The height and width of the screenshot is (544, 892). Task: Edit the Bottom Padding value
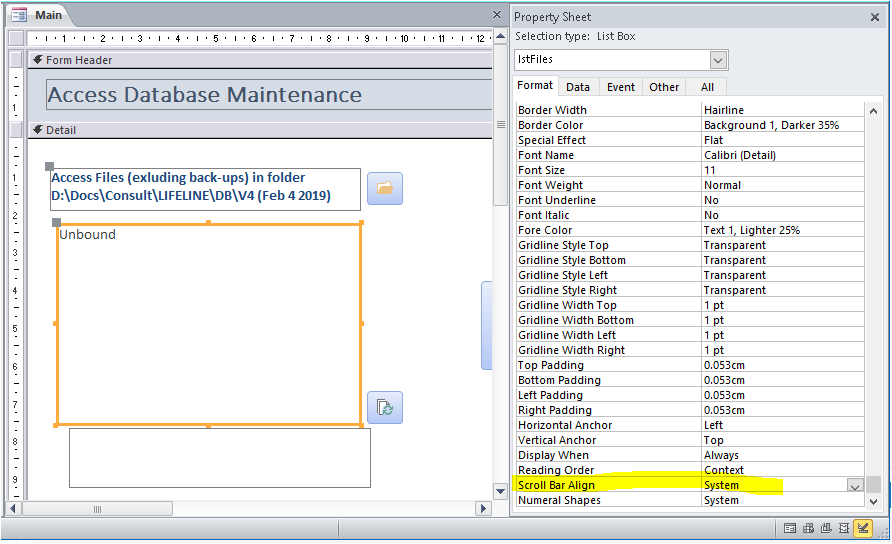pos(783,380)
